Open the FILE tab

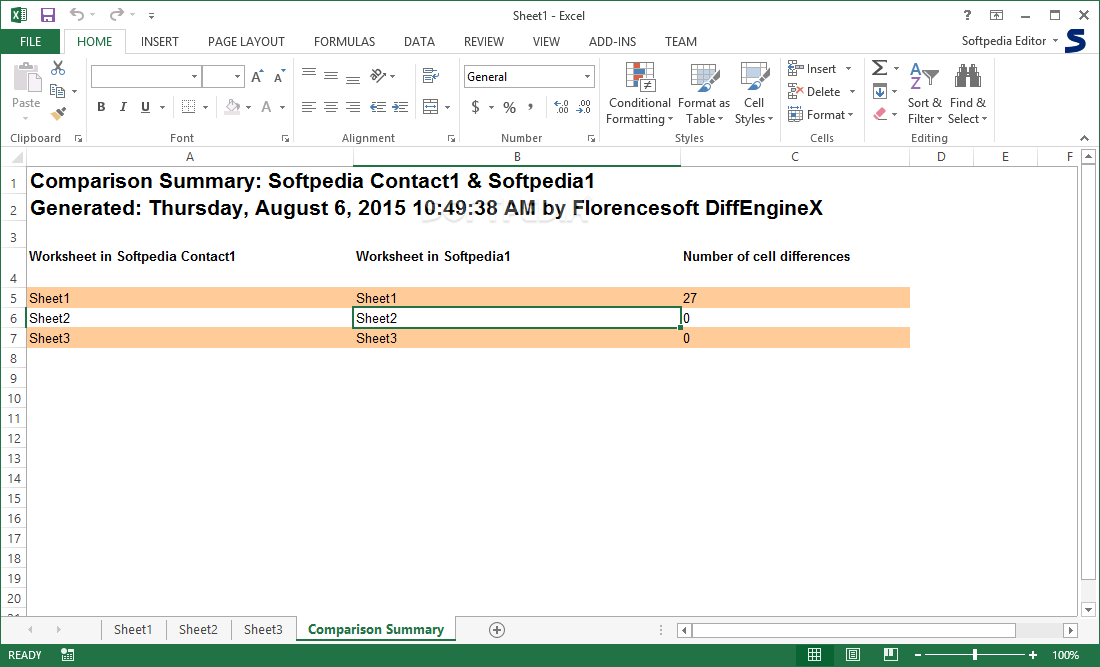[30, 41]
